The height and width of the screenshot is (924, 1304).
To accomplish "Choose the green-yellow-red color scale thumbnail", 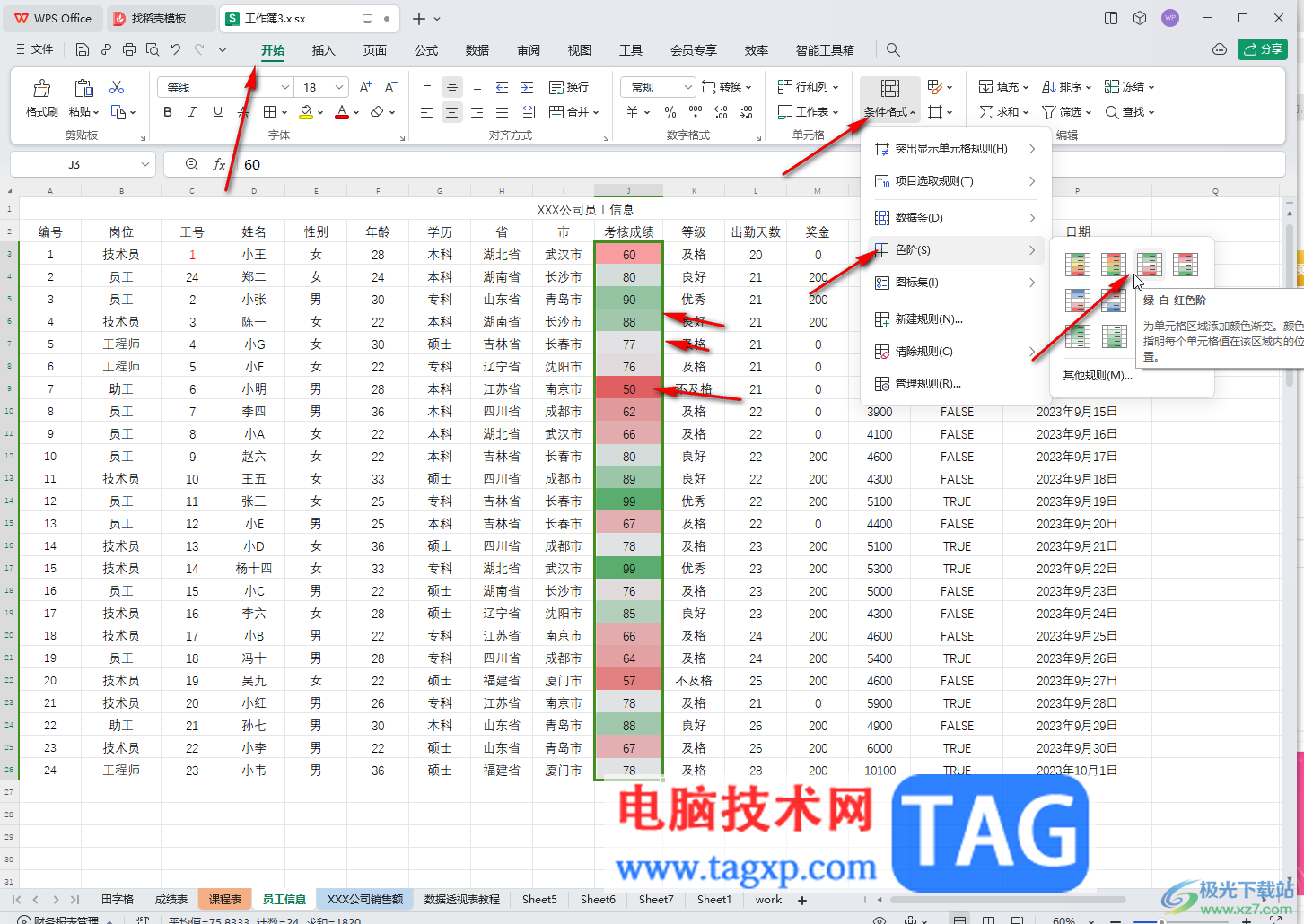I will (1078, 264).
